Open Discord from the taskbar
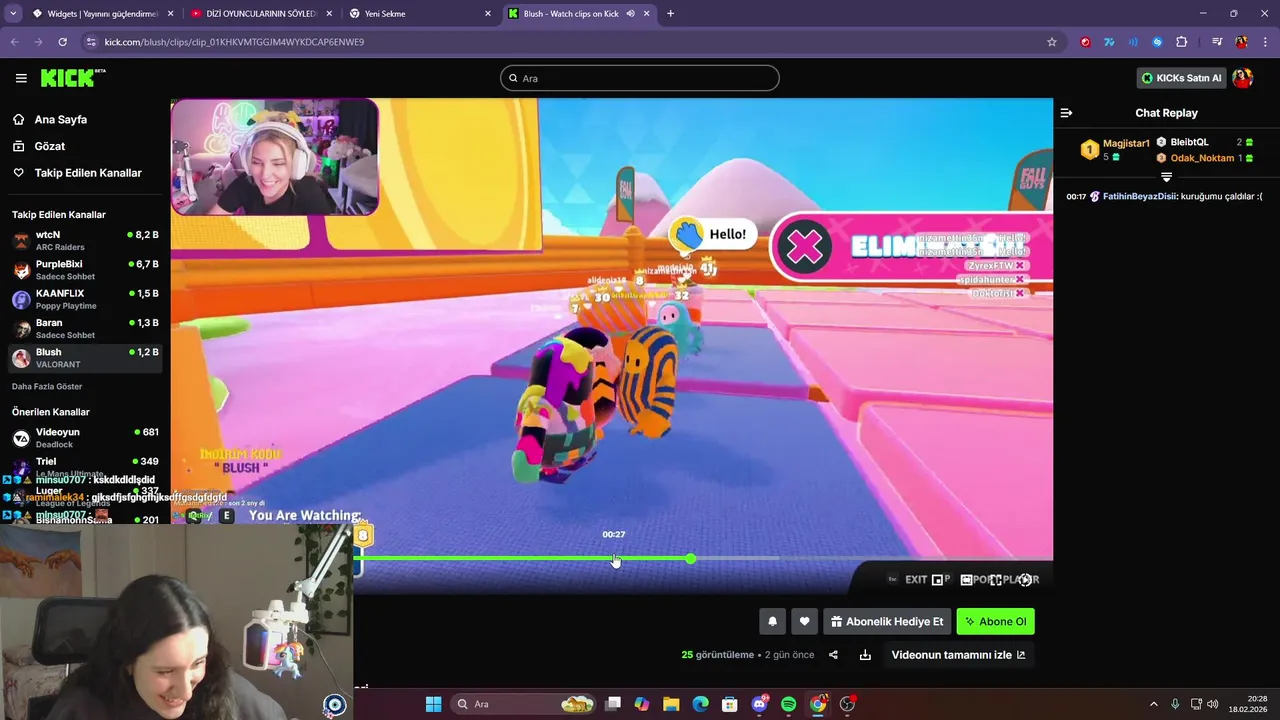Image resolution: width=1280 pixels, height=720 pixels. click(x=759, y=704)
